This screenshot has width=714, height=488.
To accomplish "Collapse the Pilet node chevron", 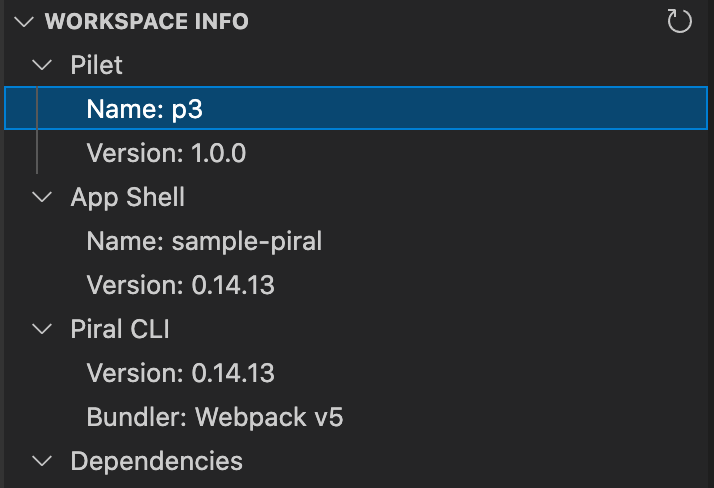I will click(42, 65).
